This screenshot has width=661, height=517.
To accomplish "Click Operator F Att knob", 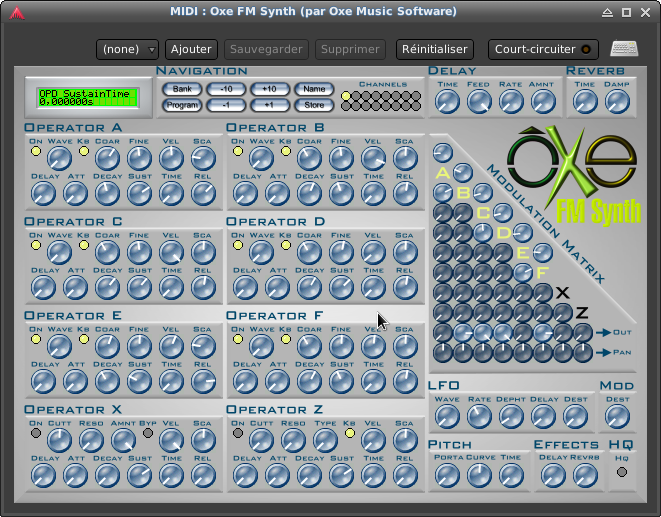I will click(x=277, y=382).
